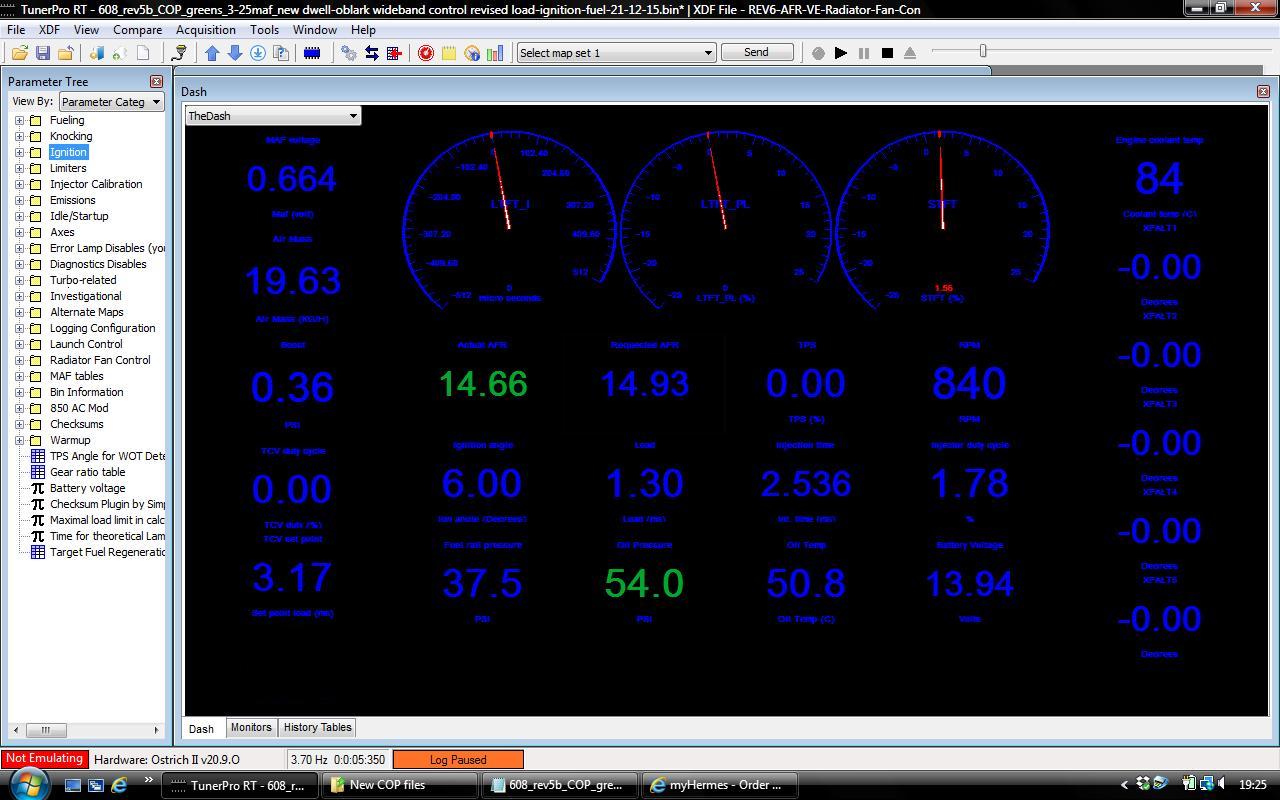1280x800 pixels.
Task: Expand the Injector Calibration folder
Action: tap(19, 184)
